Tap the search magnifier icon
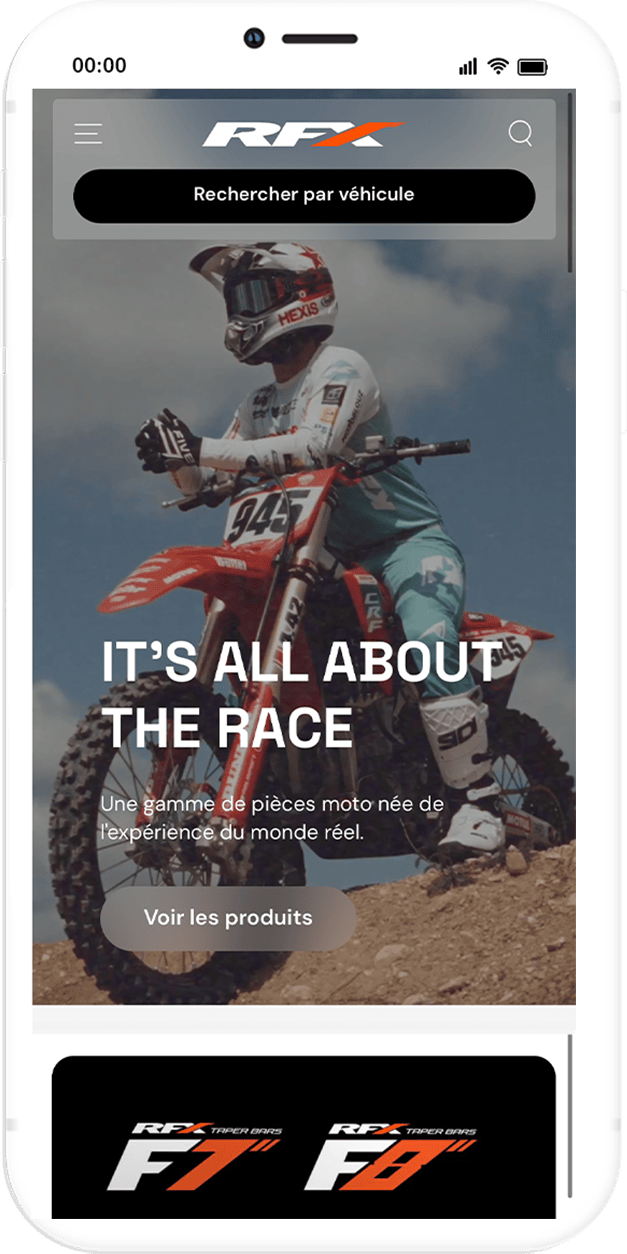This screenshot has width=627, height=1254. [520, 133]
